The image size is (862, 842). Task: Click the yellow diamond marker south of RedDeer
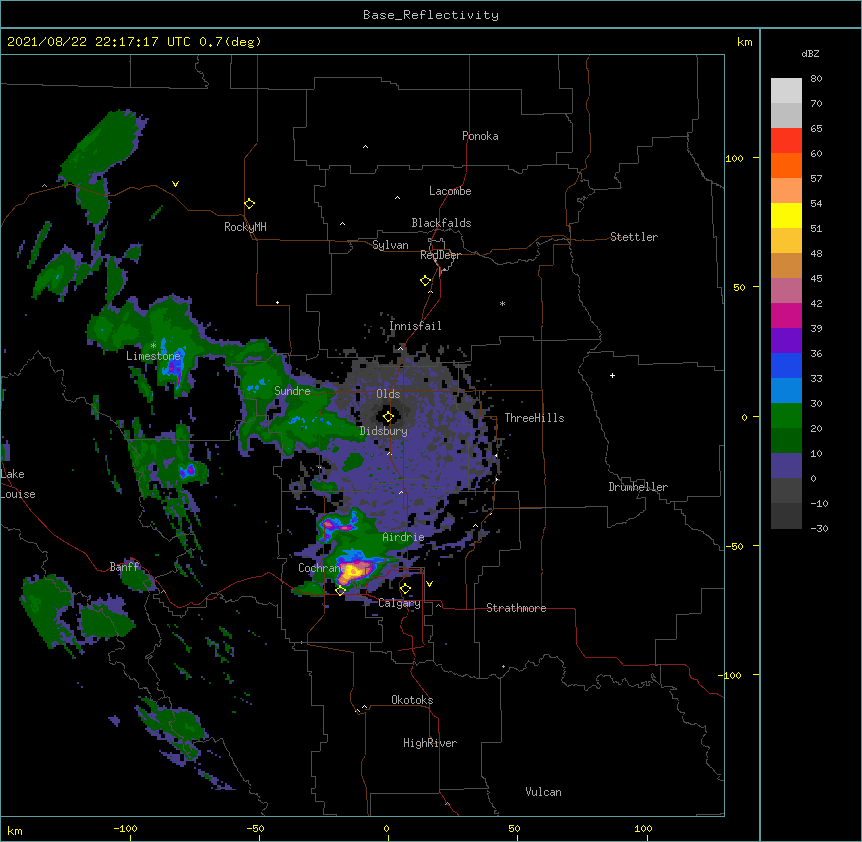[x=425, y=281]
